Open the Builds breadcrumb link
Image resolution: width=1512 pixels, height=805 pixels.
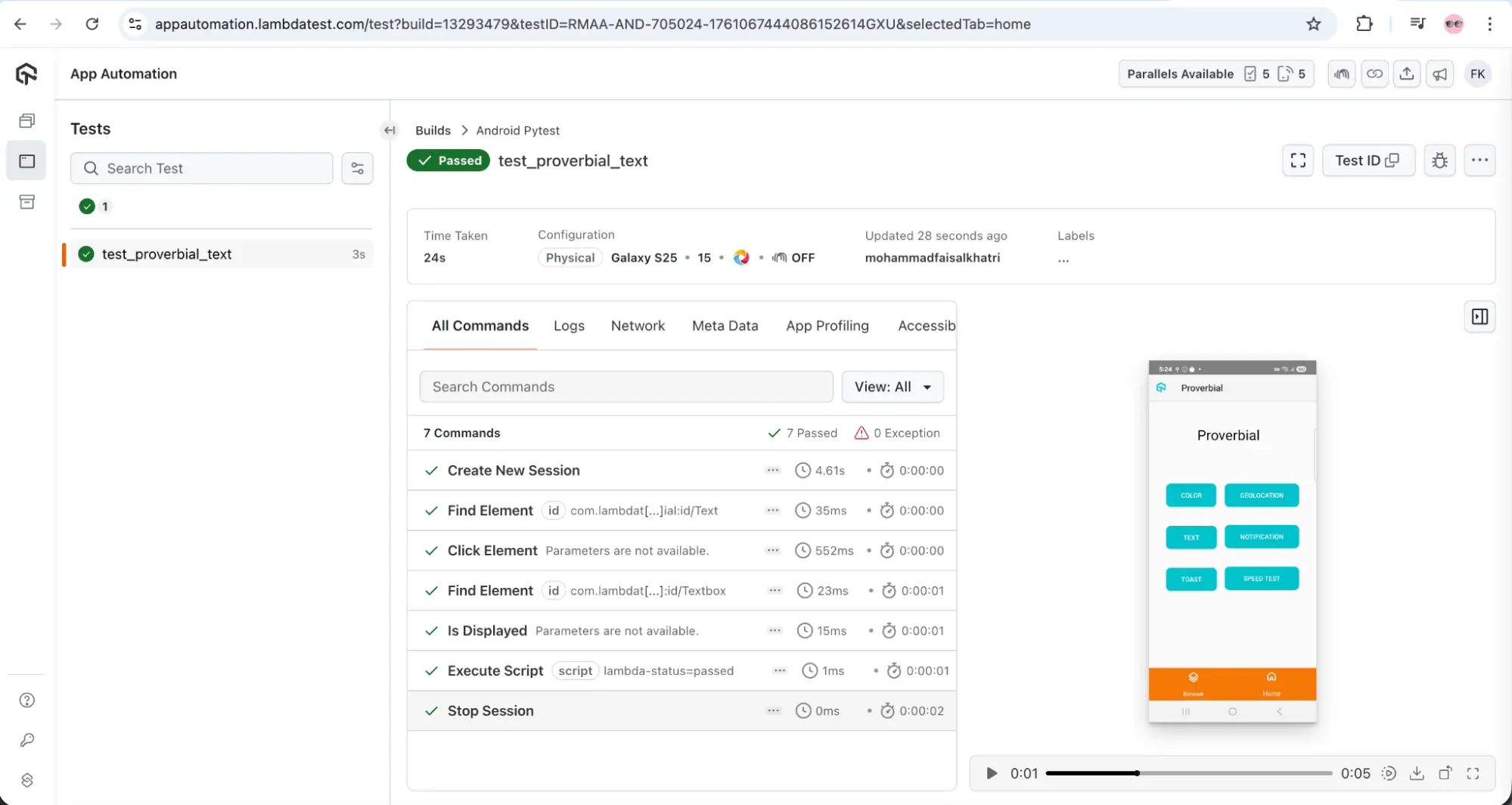[x=433, y=130]
